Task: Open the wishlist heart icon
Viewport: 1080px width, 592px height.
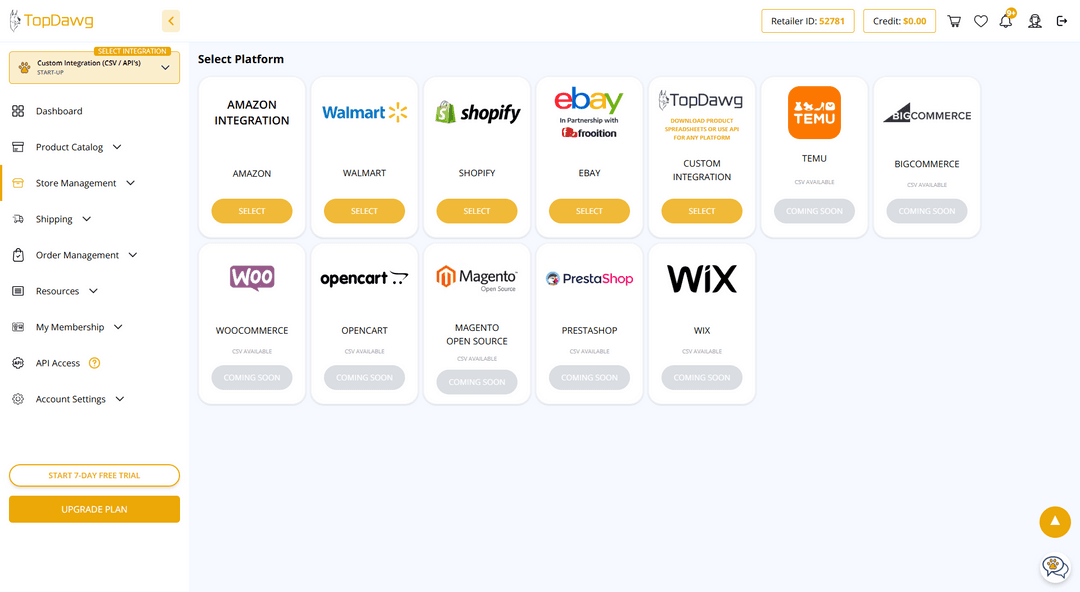Action: pyautogui.click(x=981, y=21)
